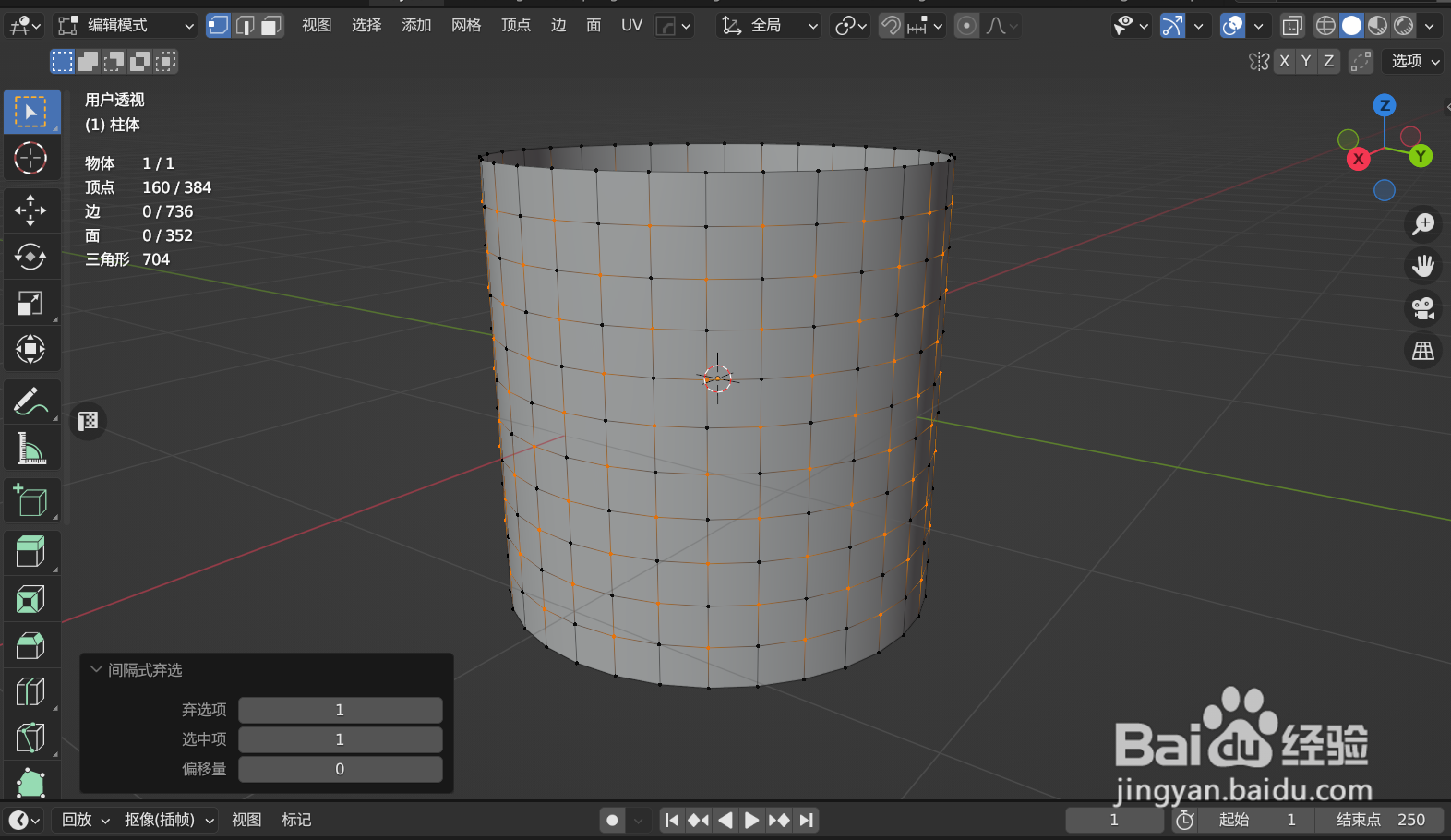This screenshot has width=1451, height=840.
Task: Open the Mesh menu
Action: pos(466,25)
